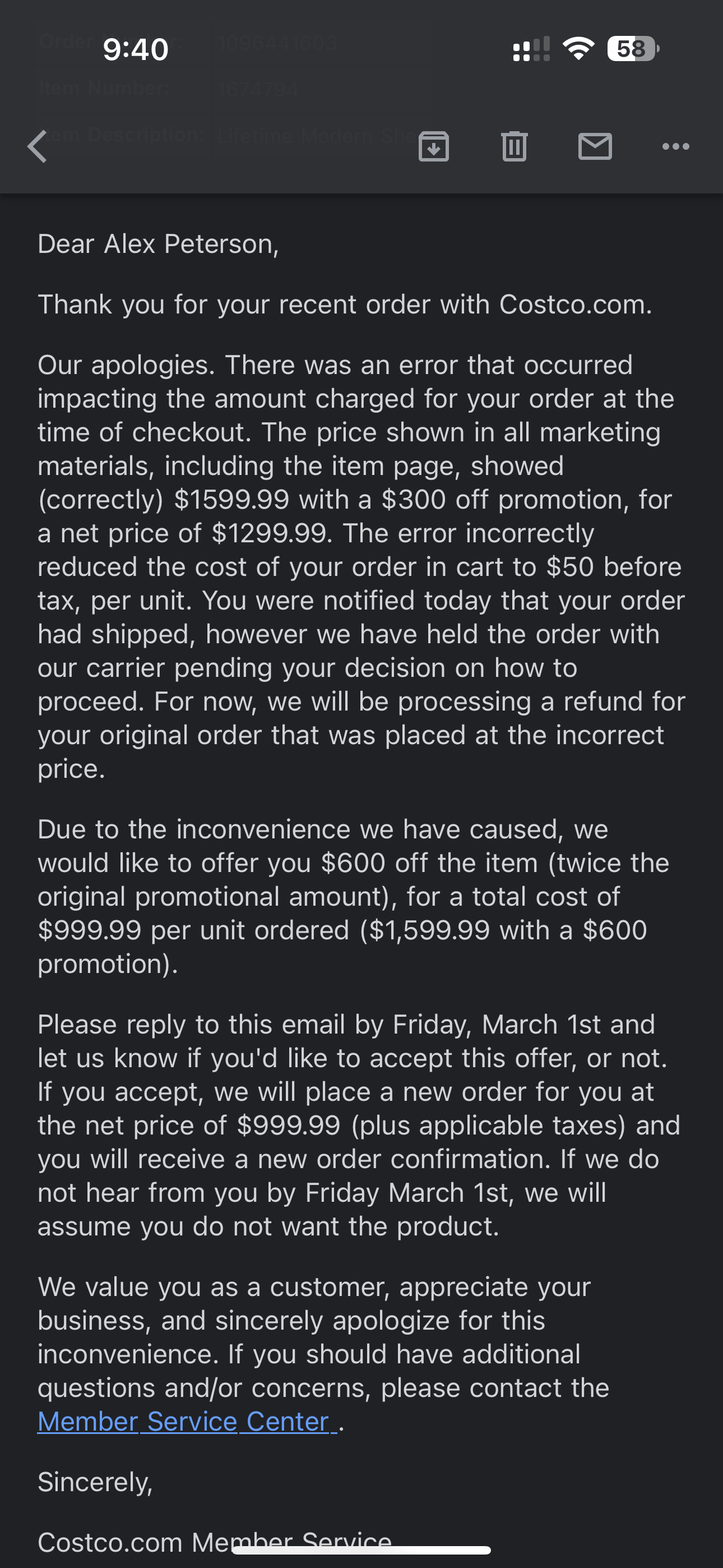Tap the home indicator bar at bottom
The image size is (723, 1568).
click(x=361, y=1549)
